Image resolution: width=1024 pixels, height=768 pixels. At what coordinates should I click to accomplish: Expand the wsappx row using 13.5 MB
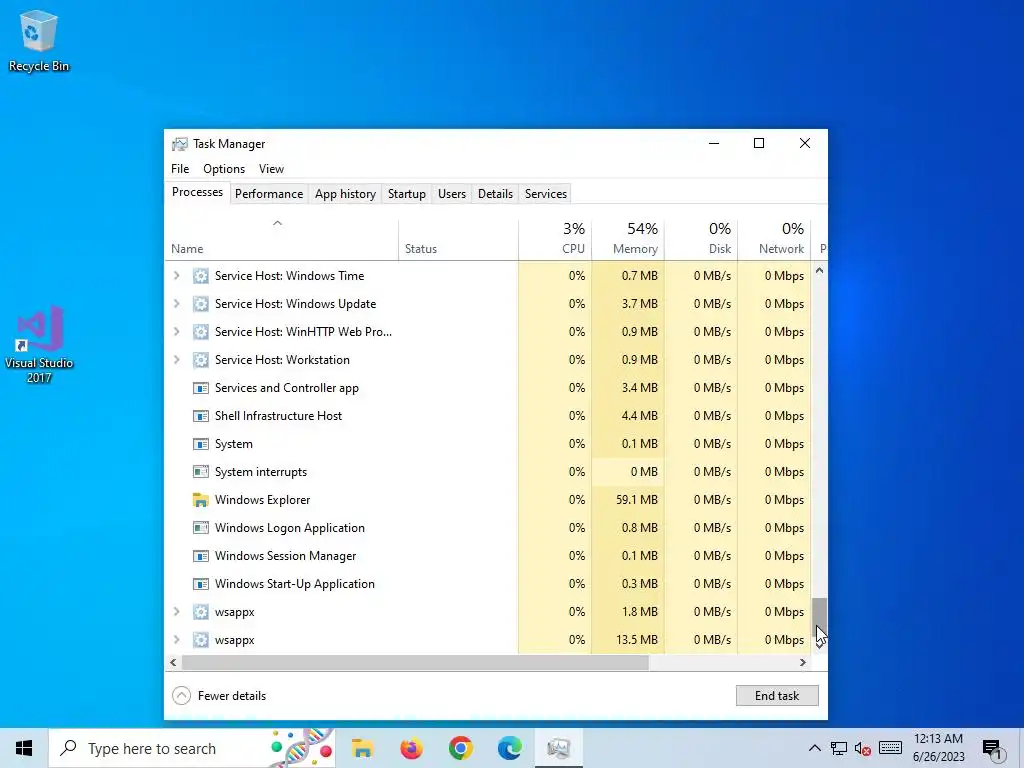click(176, 640)
